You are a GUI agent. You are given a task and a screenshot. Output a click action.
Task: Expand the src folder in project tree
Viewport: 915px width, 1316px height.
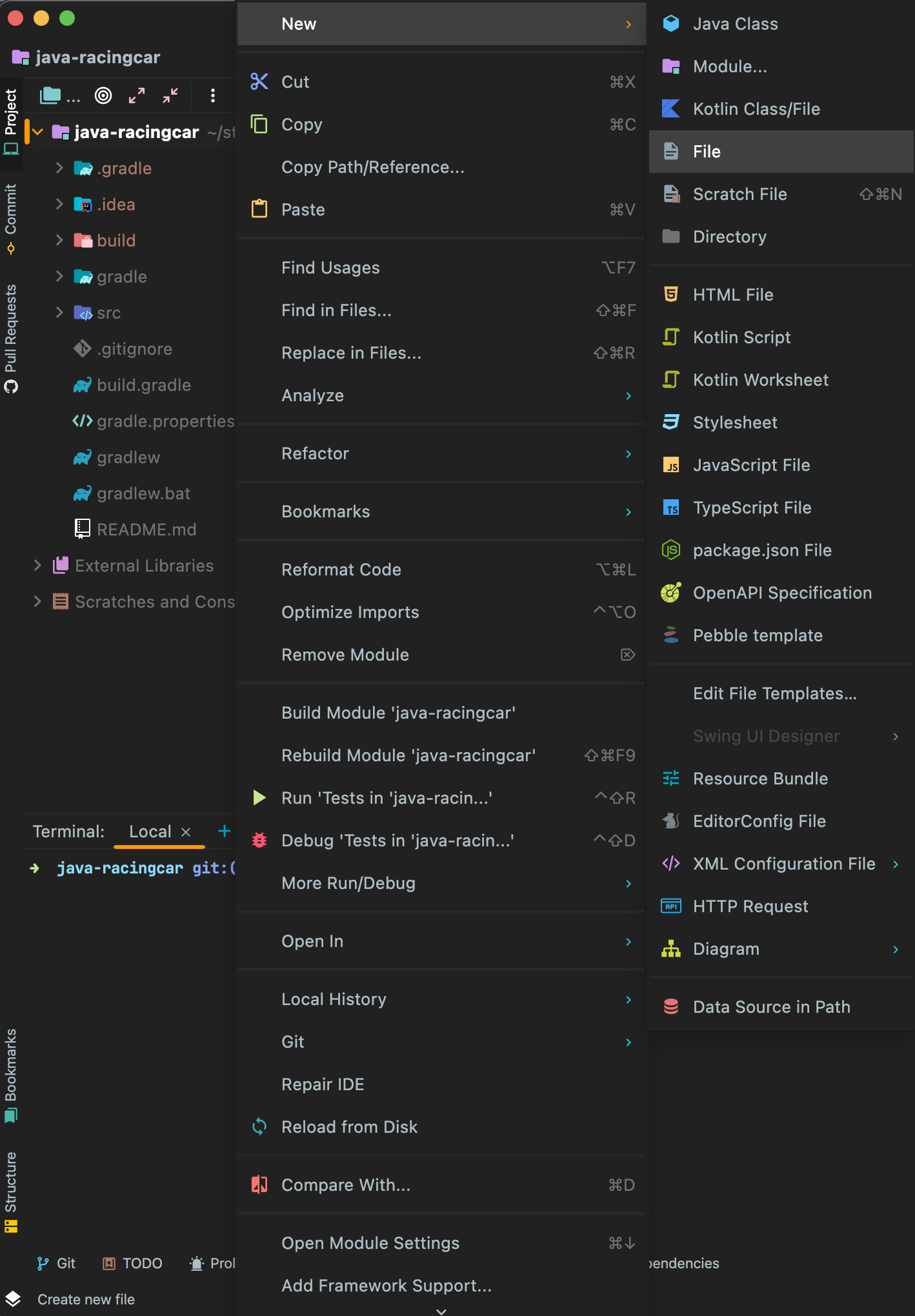pos(59,313)
